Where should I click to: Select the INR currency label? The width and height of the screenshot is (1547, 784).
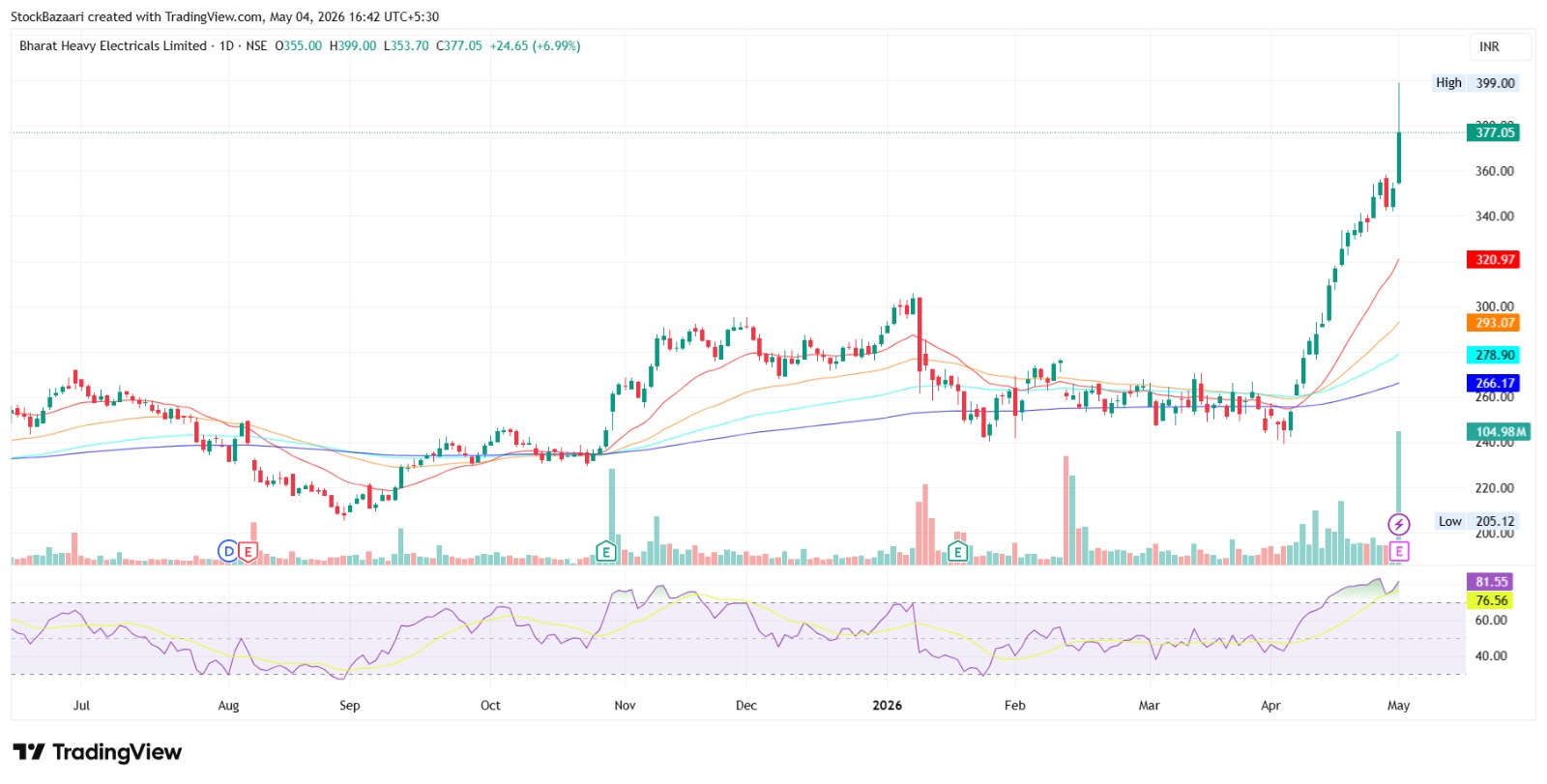[x=1489, y=46]
